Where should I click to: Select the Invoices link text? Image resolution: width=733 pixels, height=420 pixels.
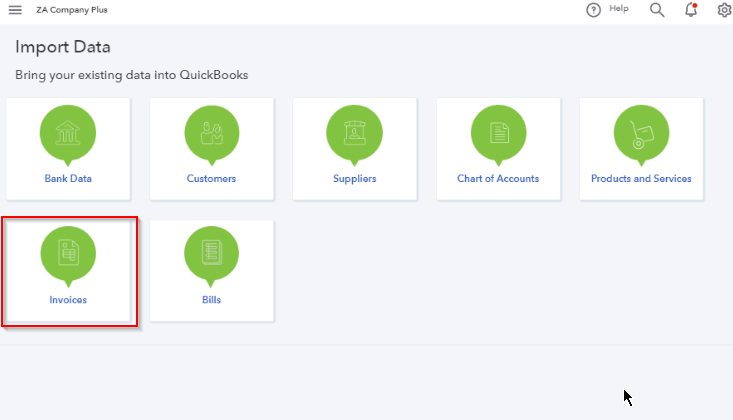click(68, 300)
